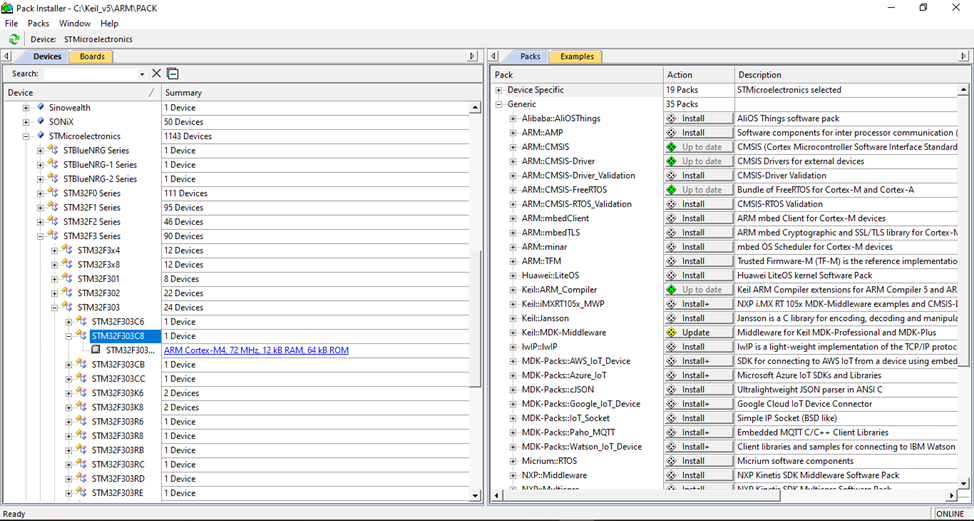Install the Alibaba::AliOSThings pack

click(x=699, y=119)
